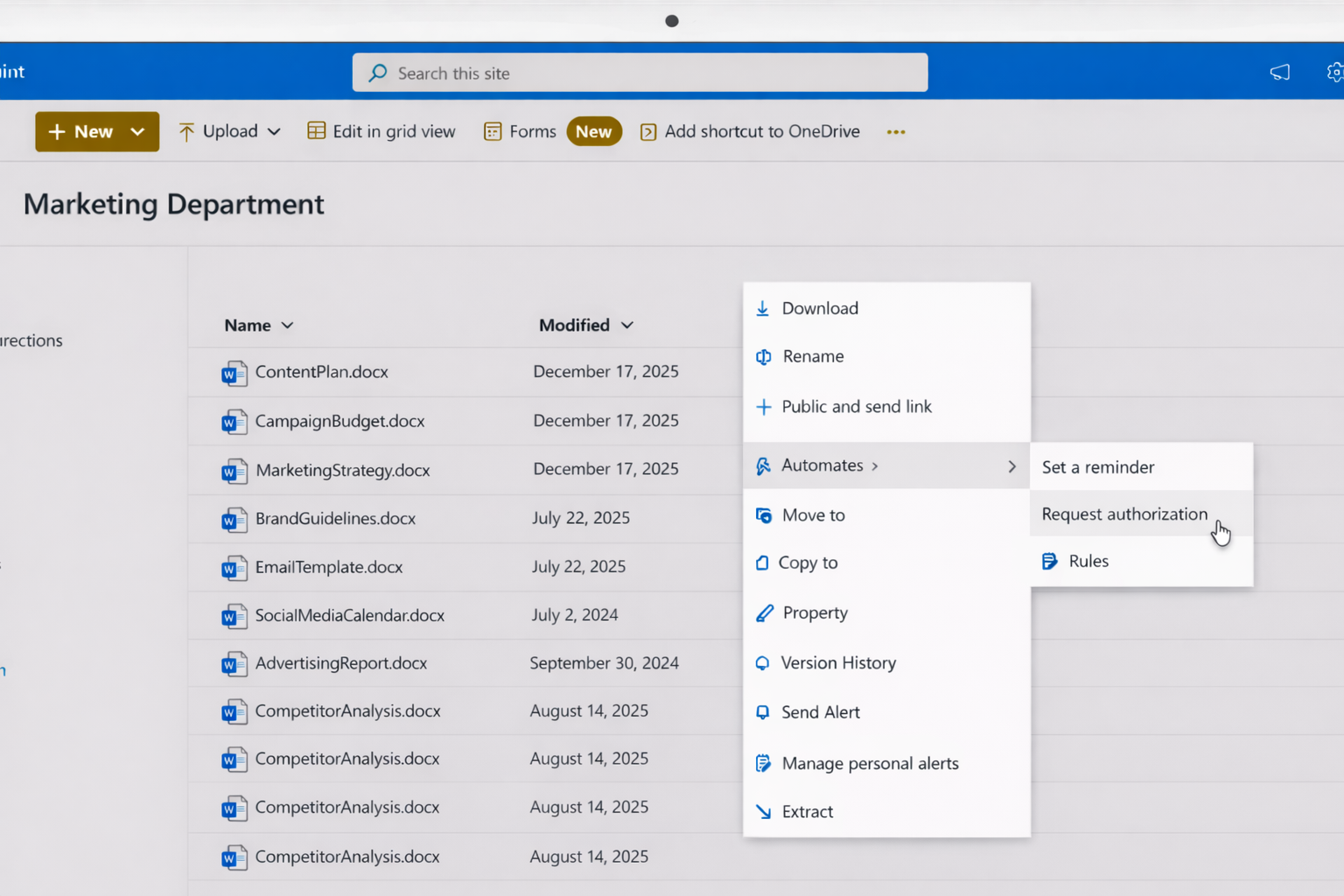Click the Search this site field
Image resolution: width=1344 pixels, height=896 pixels.
640,73
